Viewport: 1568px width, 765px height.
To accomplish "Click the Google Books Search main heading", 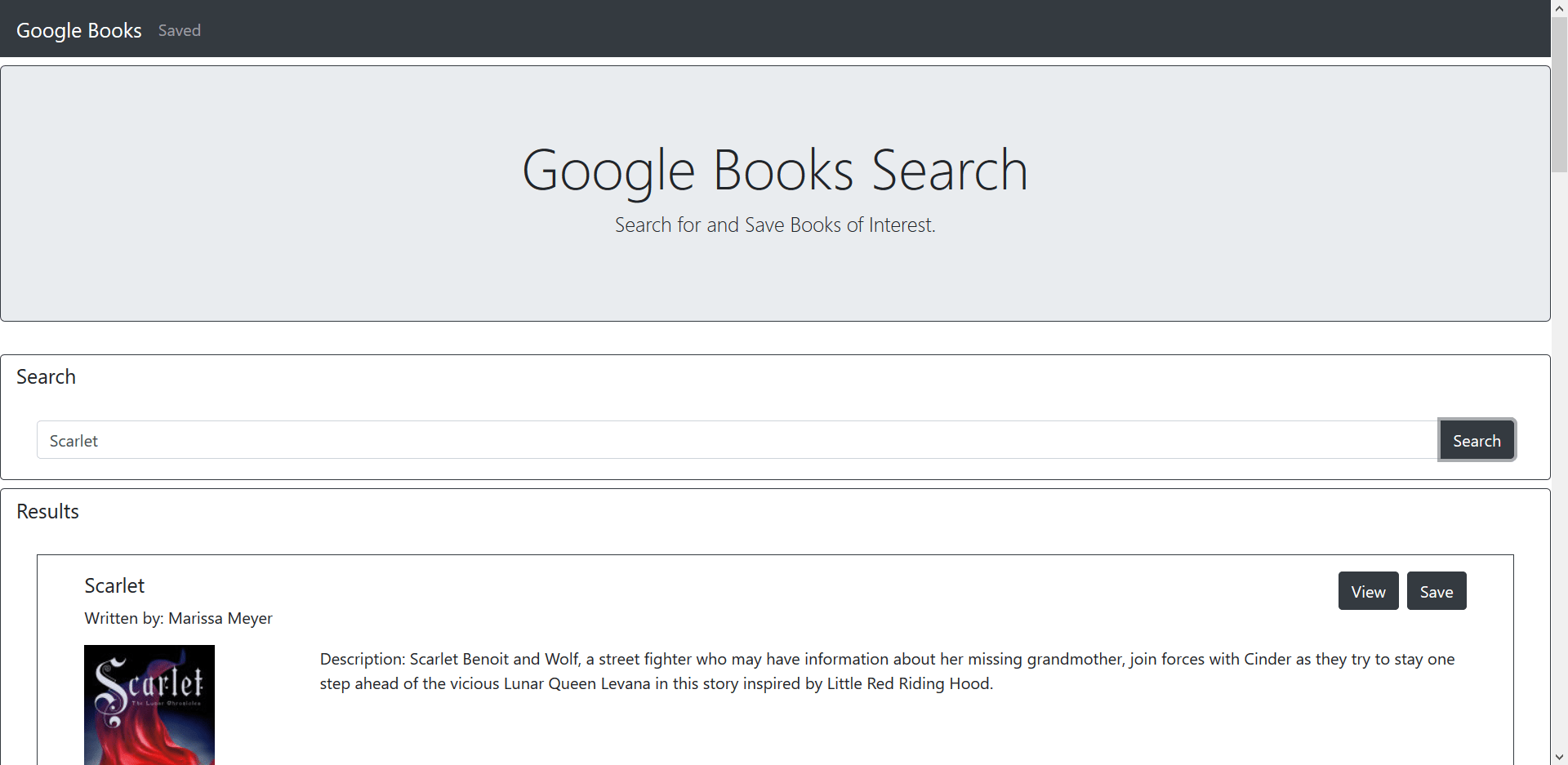I will click(774, 171).
